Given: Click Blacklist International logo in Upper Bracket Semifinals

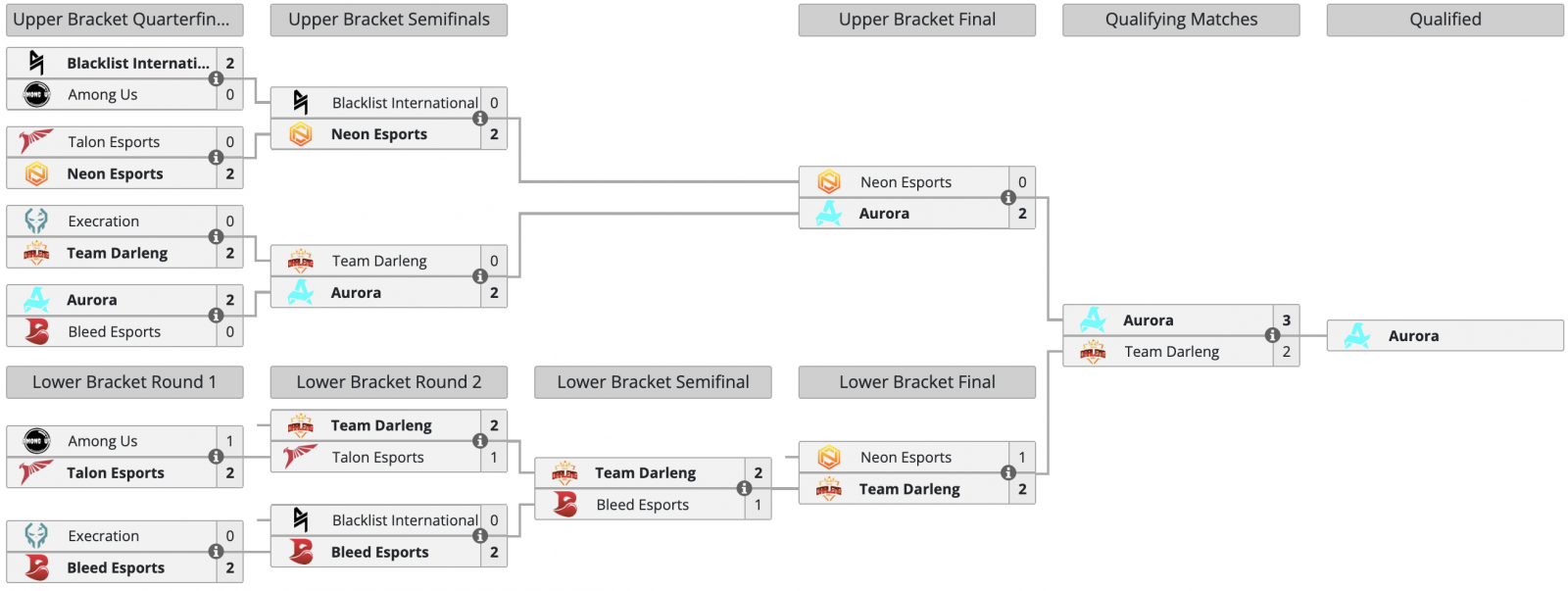Looking at the screenshot, I should tap(301, 102).
